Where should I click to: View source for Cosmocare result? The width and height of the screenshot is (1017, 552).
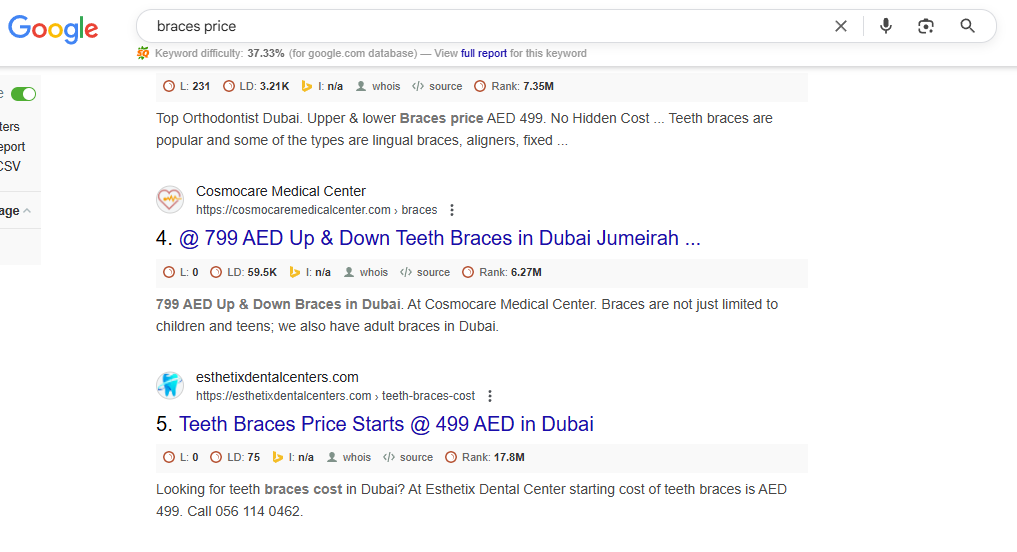click(x=425, y=272)
